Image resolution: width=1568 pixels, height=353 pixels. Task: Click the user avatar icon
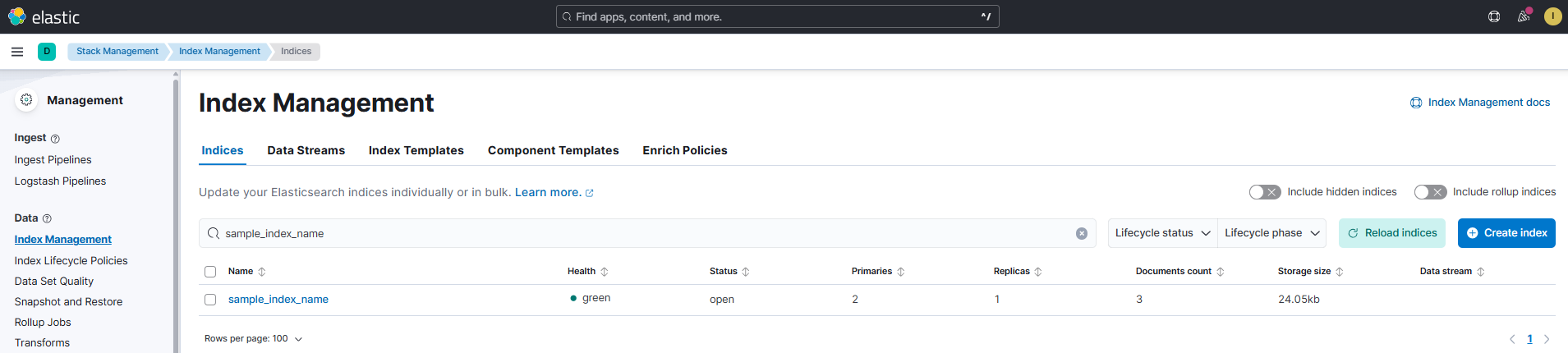[x=1552, y=16]
